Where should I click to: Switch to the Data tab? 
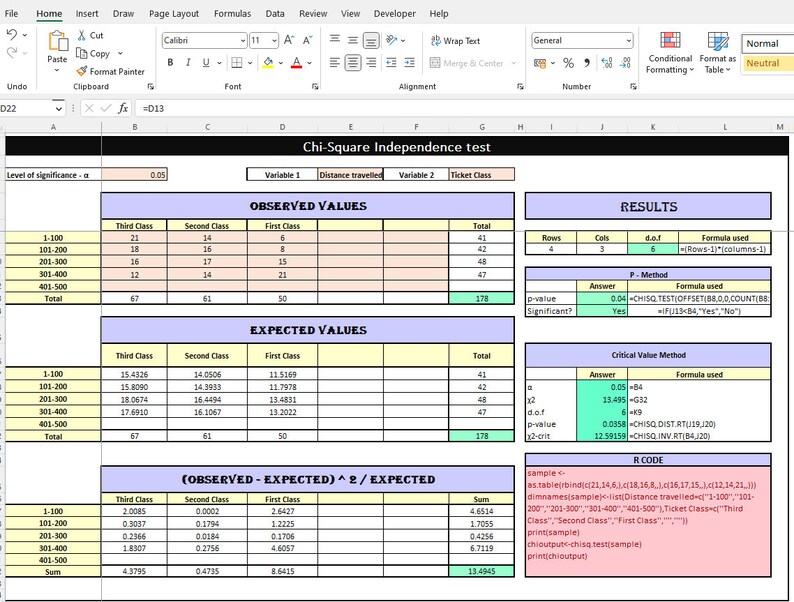tap(275, 14)
